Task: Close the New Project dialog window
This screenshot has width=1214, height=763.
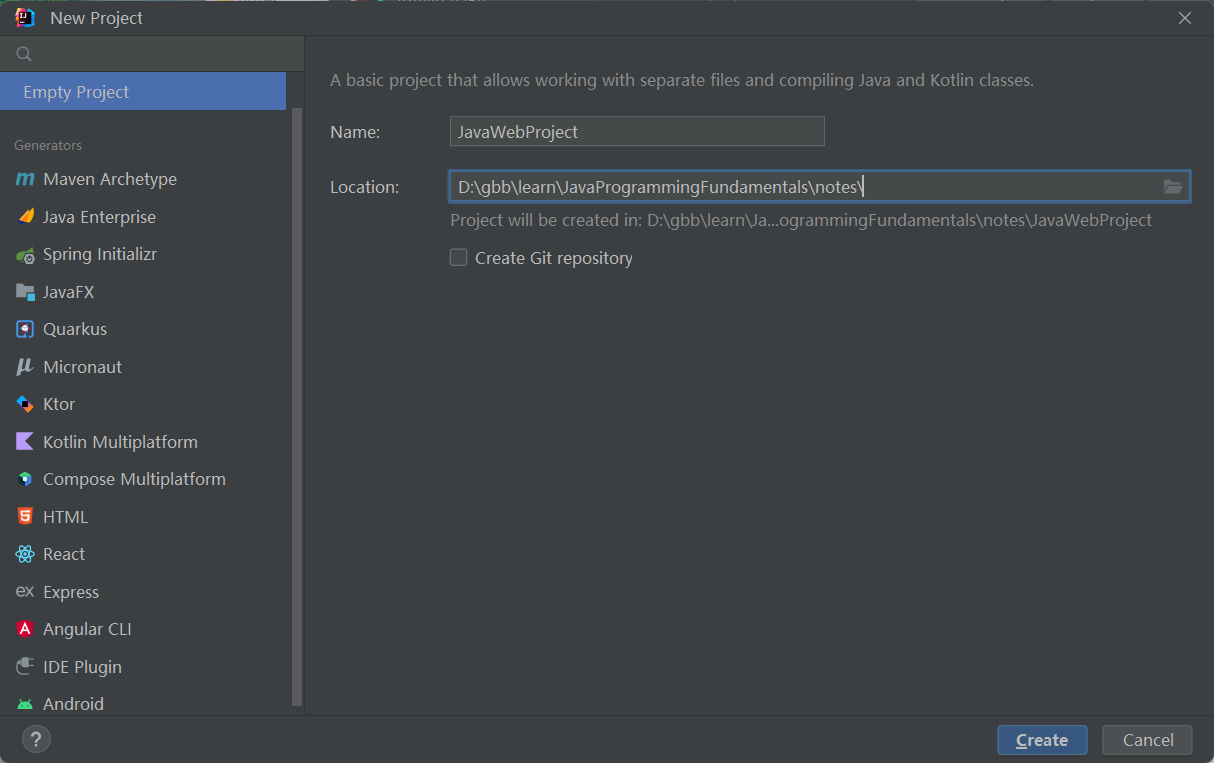Action: tap(1185, 18)
